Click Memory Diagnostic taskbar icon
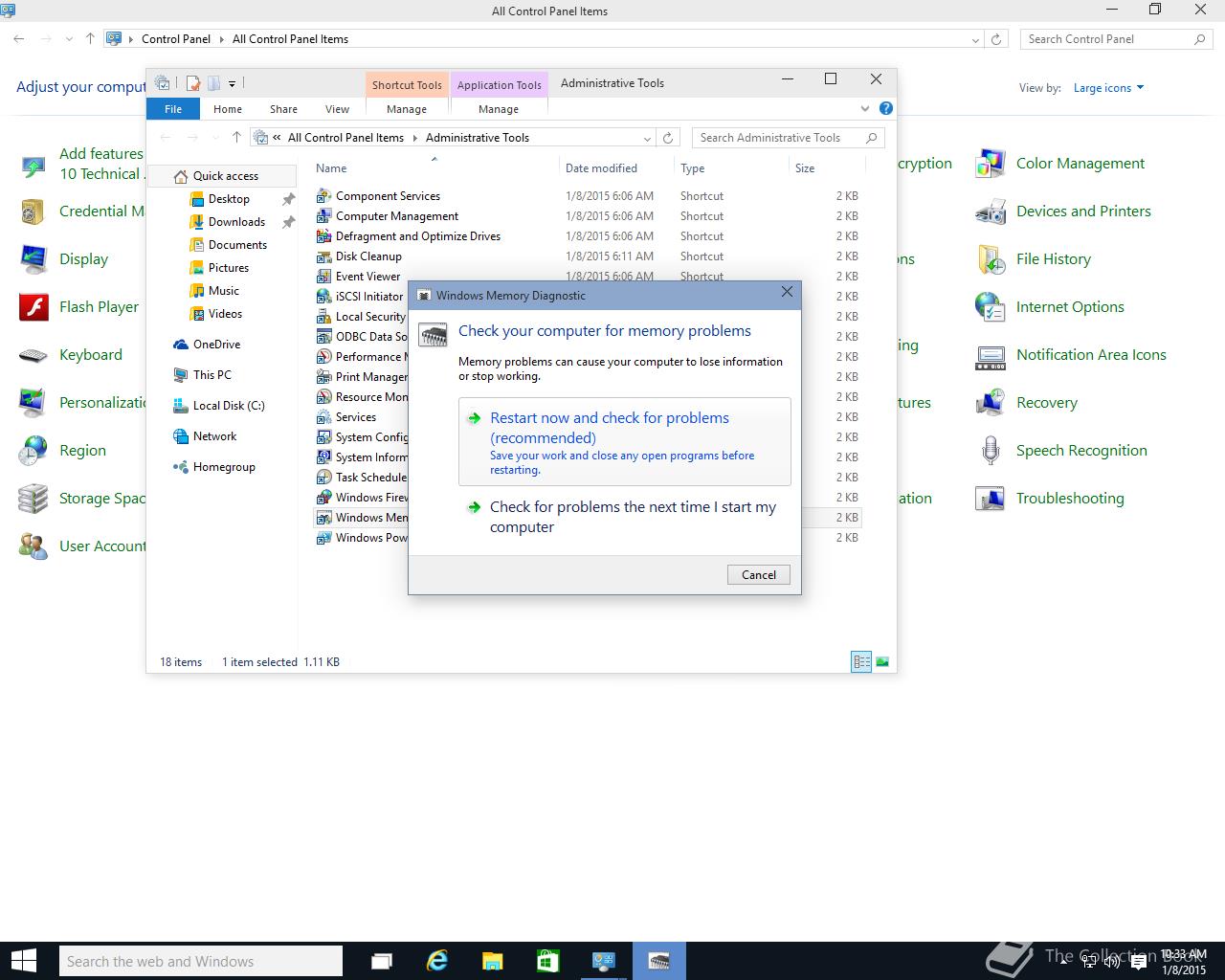 pos(658,961)
